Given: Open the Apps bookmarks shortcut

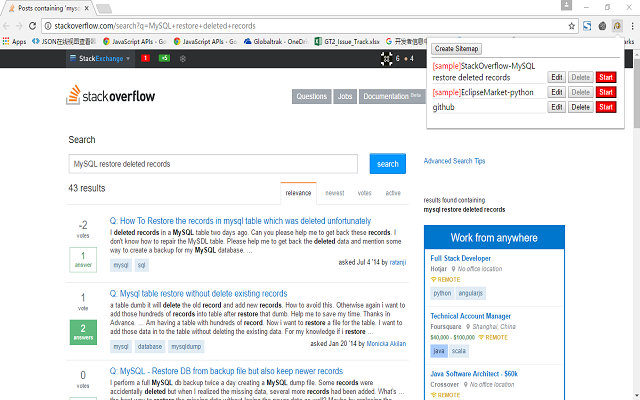Looking at the screenshot, I should [14, 41].
